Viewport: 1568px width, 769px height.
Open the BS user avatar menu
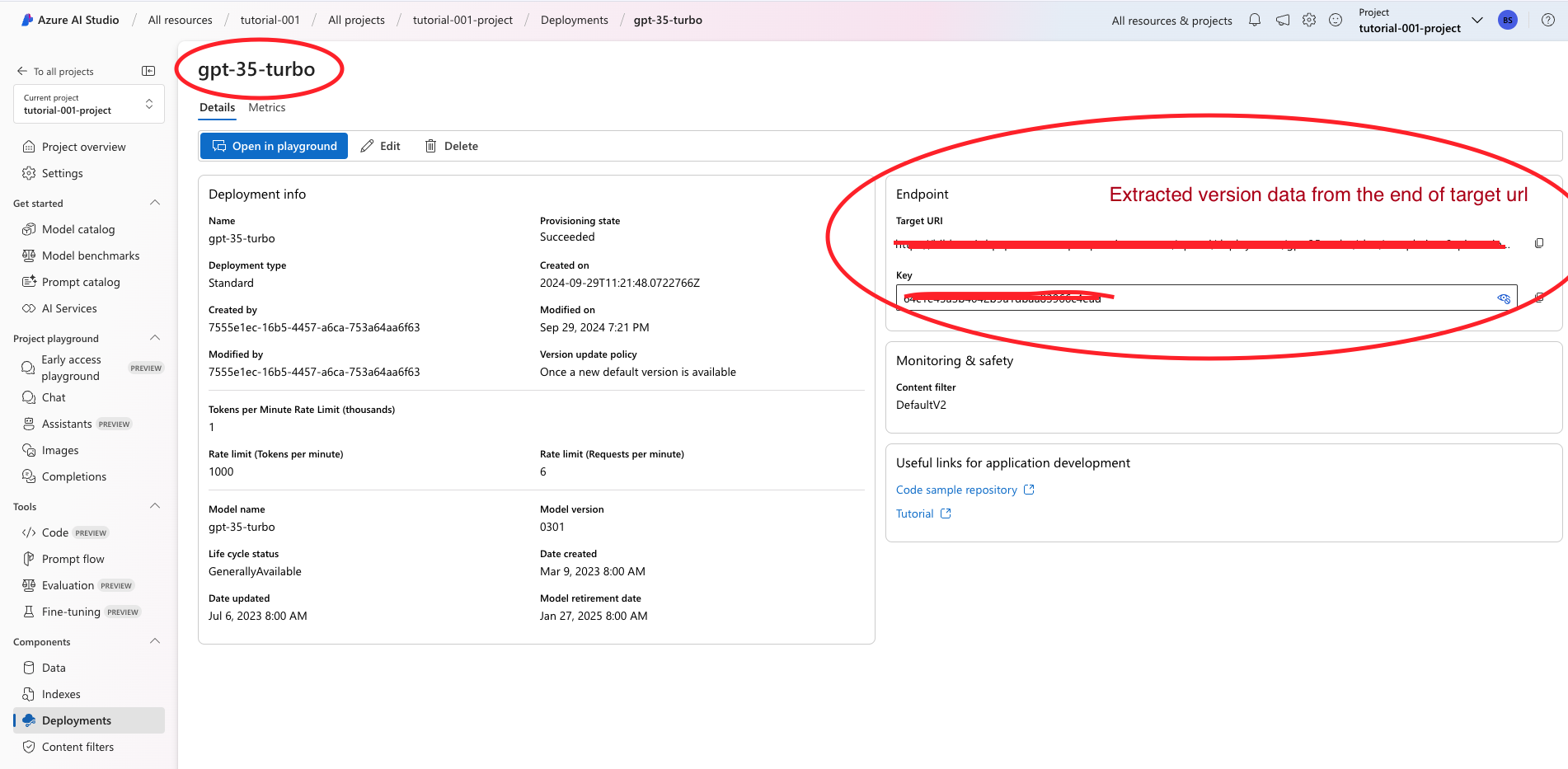(1508, 20)
